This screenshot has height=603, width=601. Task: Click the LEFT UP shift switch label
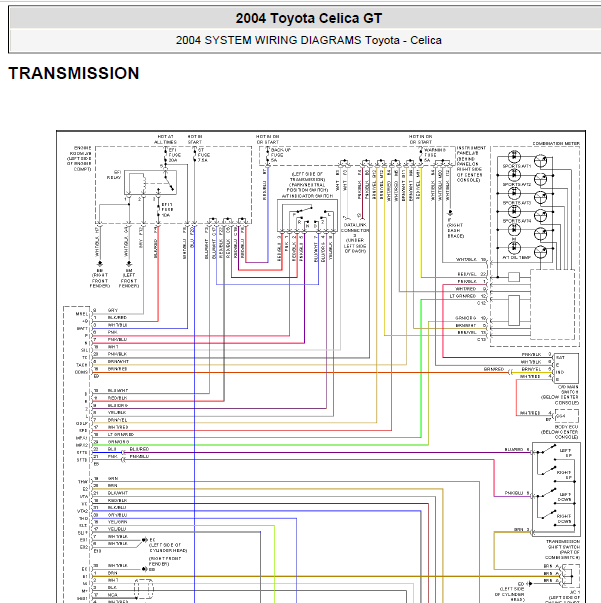coord(565,453)
